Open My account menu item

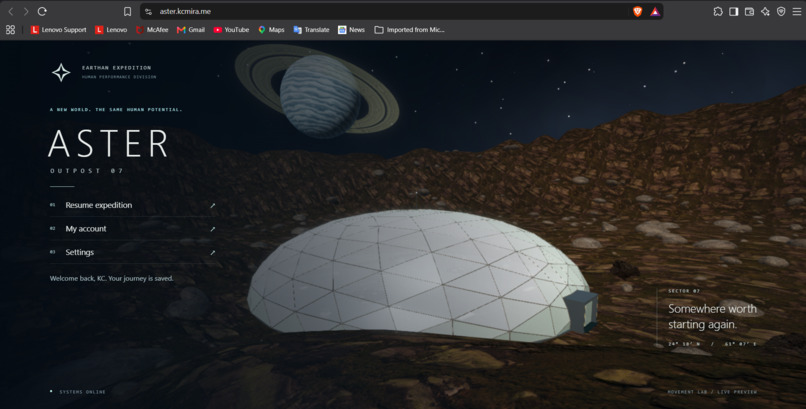point(133,229)
